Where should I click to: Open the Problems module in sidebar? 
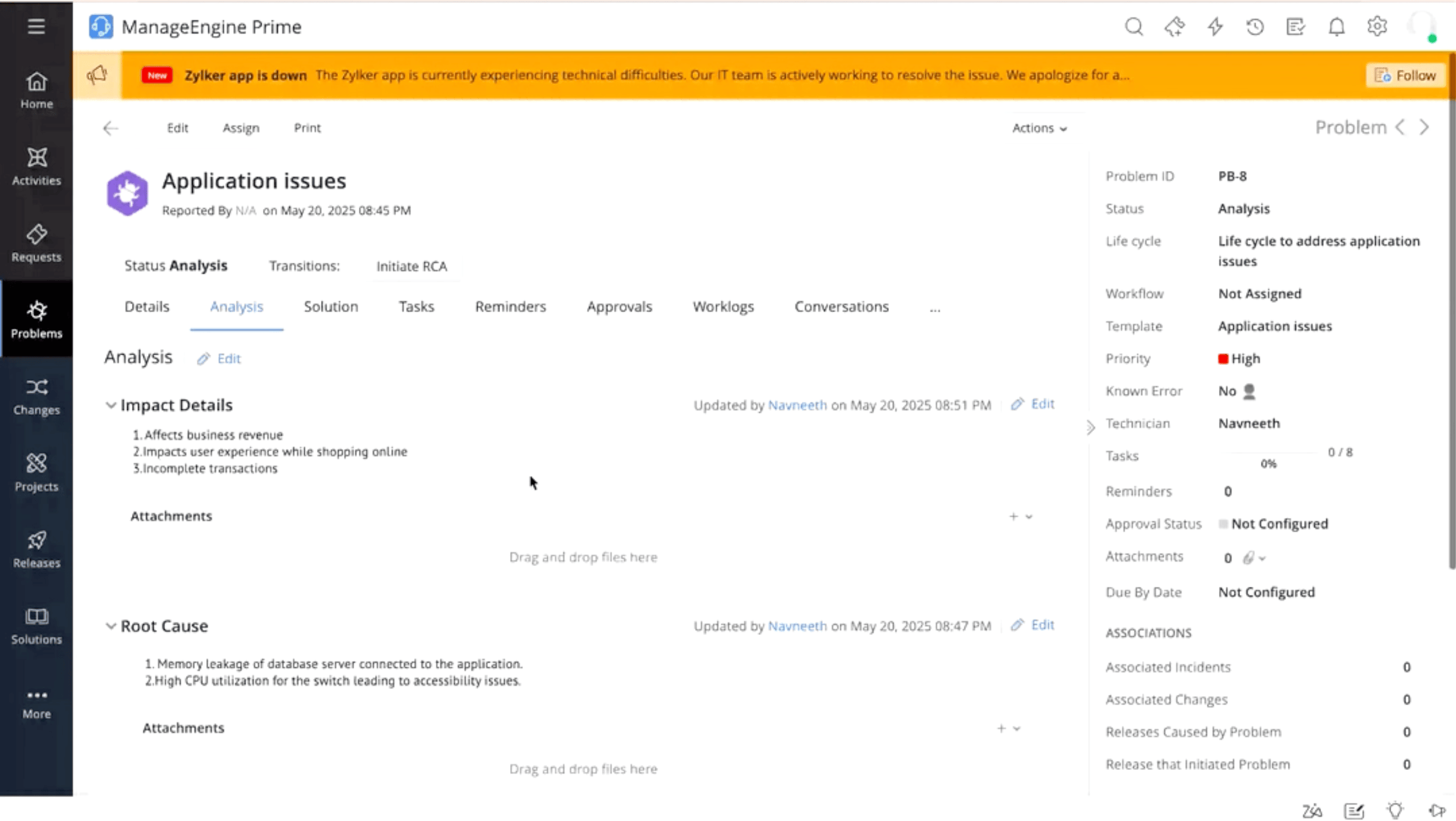36,319
